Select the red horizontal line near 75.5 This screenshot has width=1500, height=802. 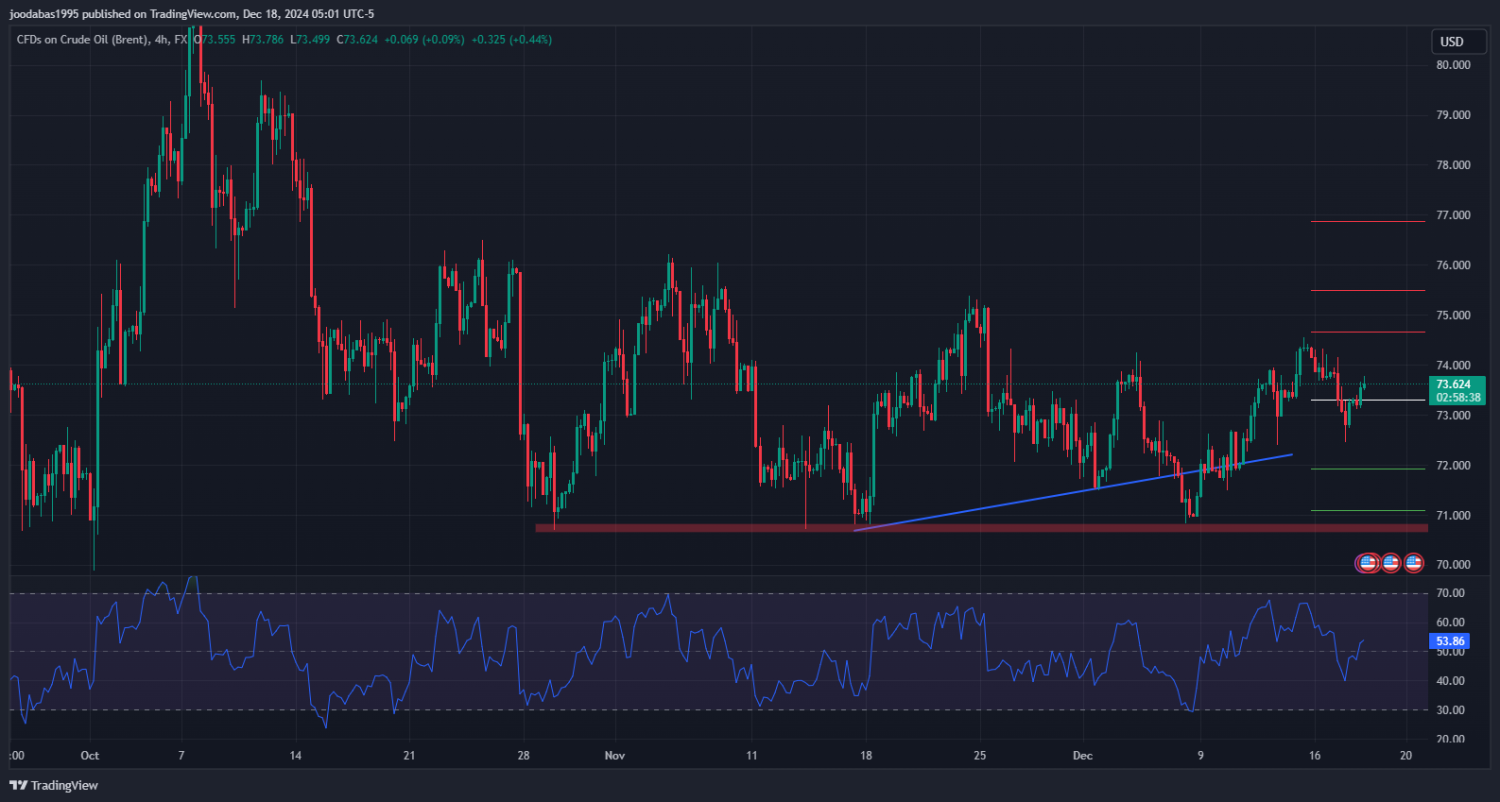(1368, 290)
